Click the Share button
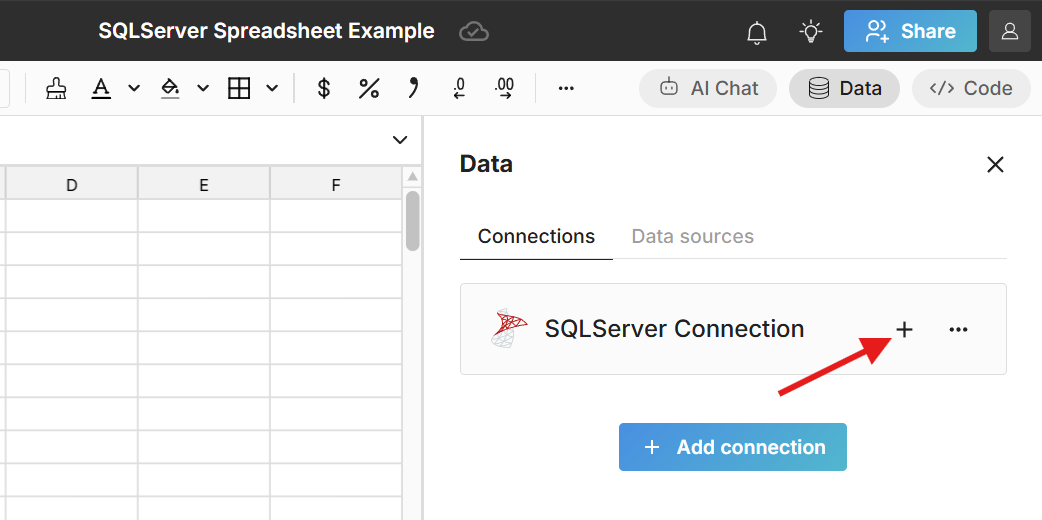This screenshot has width=1042, height=520. (x=910, y=32)
